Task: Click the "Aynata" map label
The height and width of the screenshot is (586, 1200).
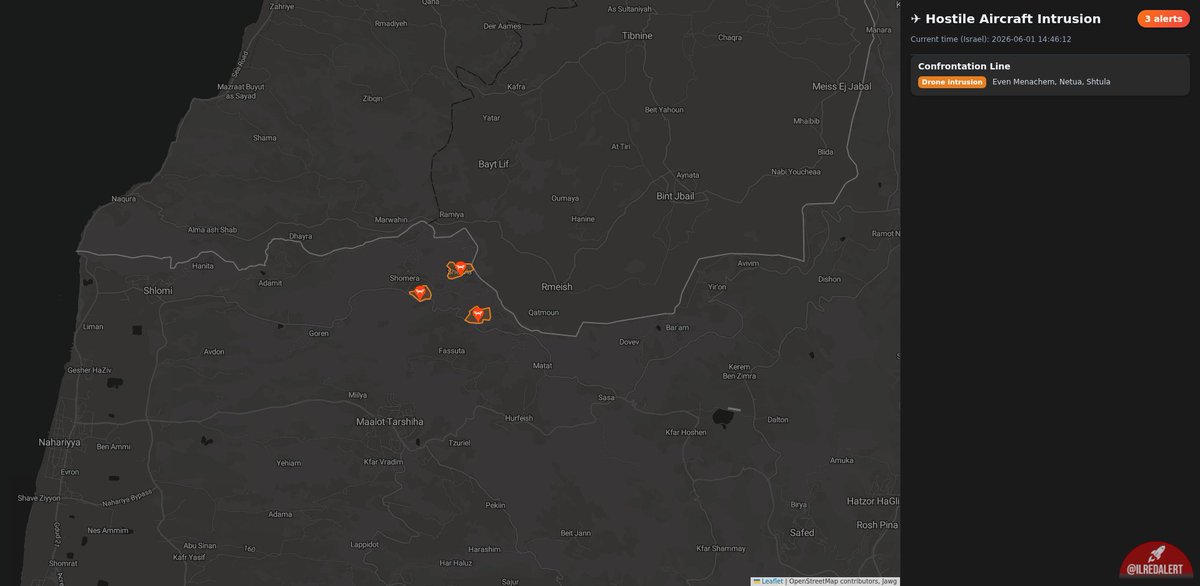Action: [688, 175]
